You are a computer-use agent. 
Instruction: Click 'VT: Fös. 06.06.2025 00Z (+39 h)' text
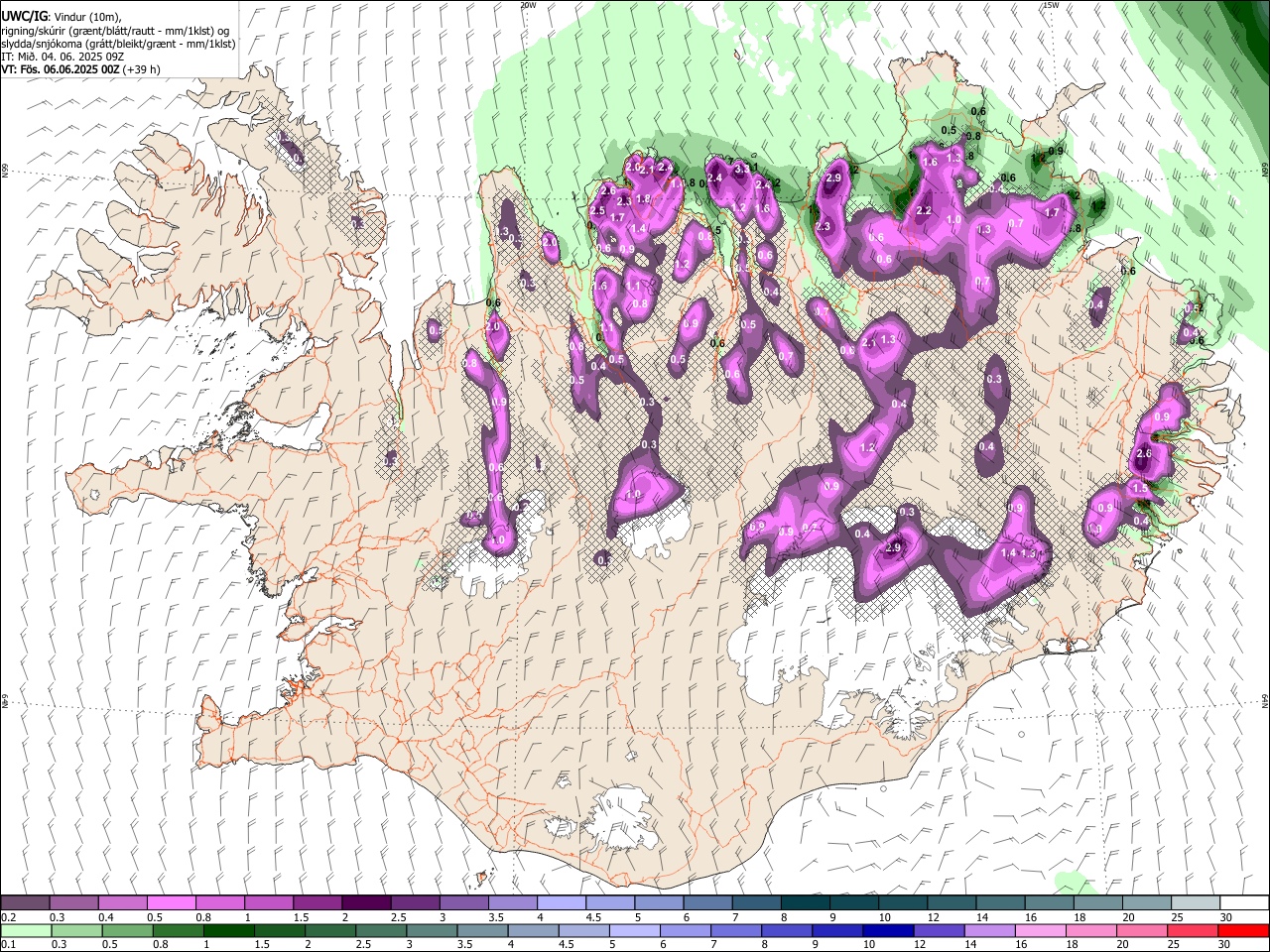tap(80, 69)
